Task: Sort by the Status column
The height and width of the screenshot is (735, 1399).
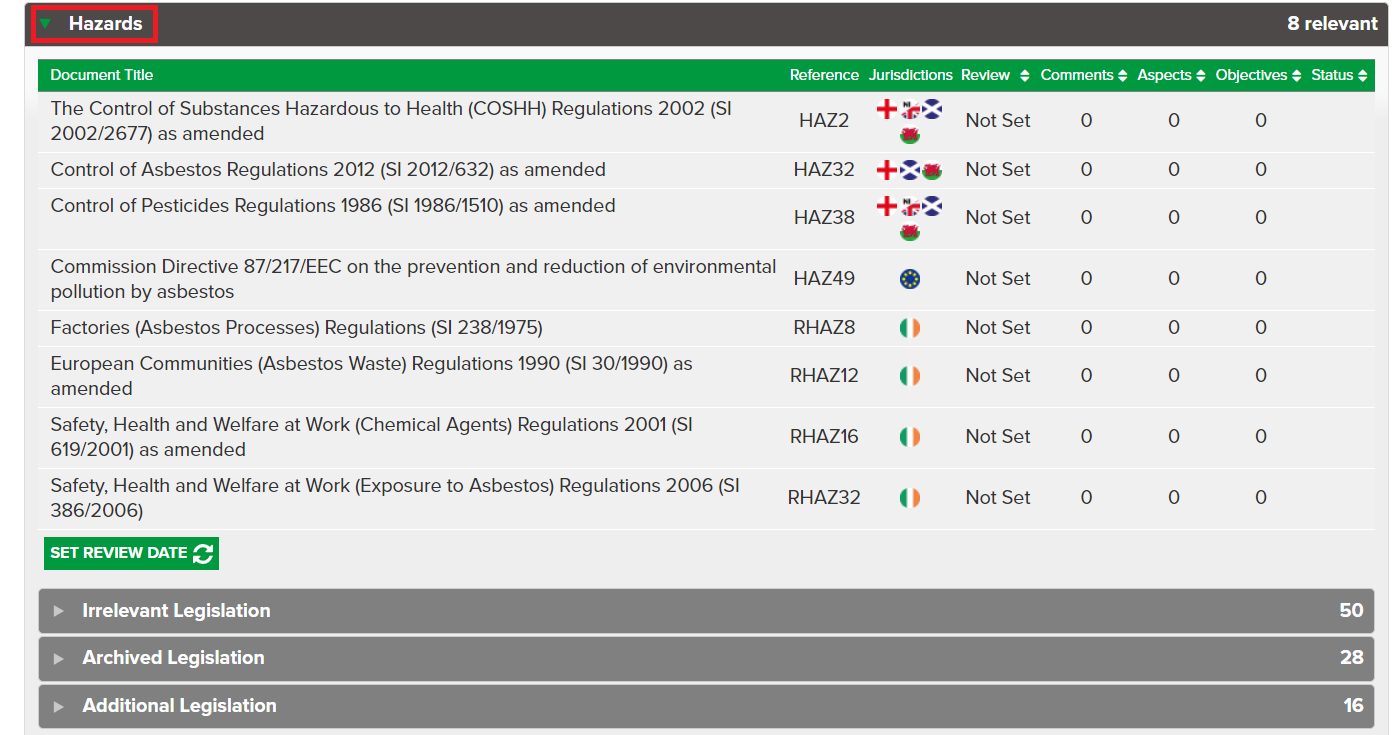Action: (1340, 75)
